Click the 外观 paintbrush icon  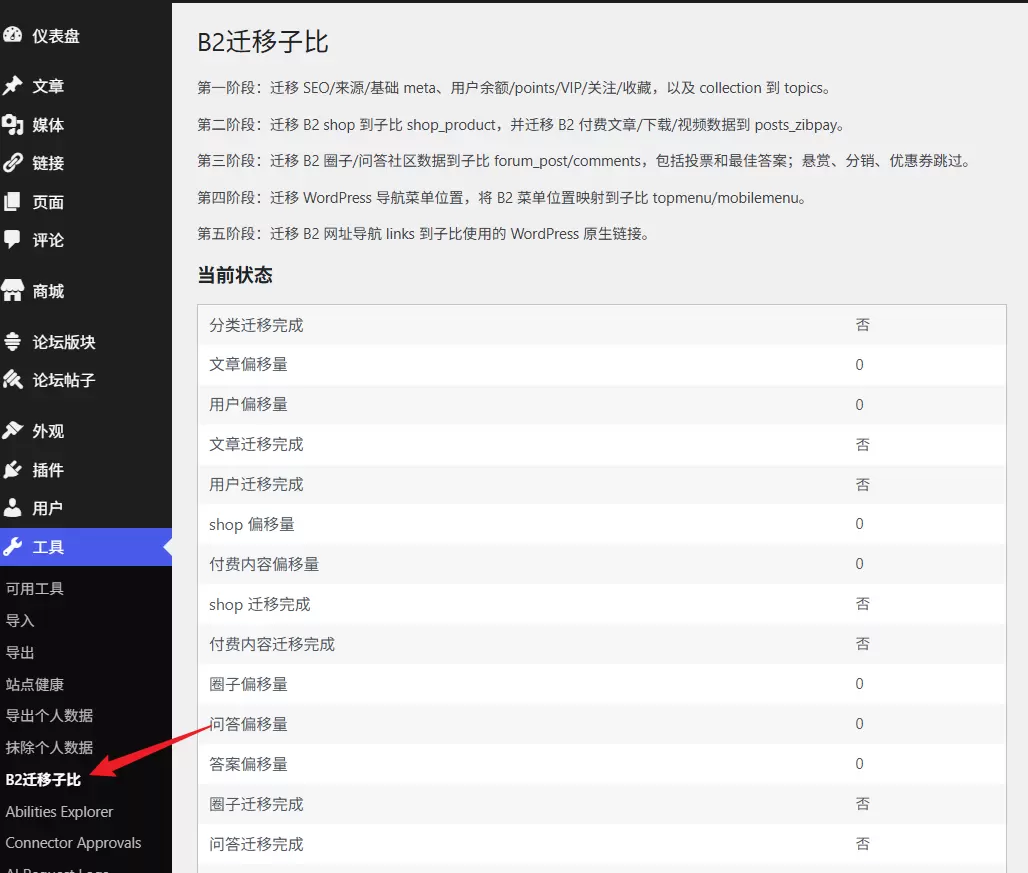click(x=12, y=431)
